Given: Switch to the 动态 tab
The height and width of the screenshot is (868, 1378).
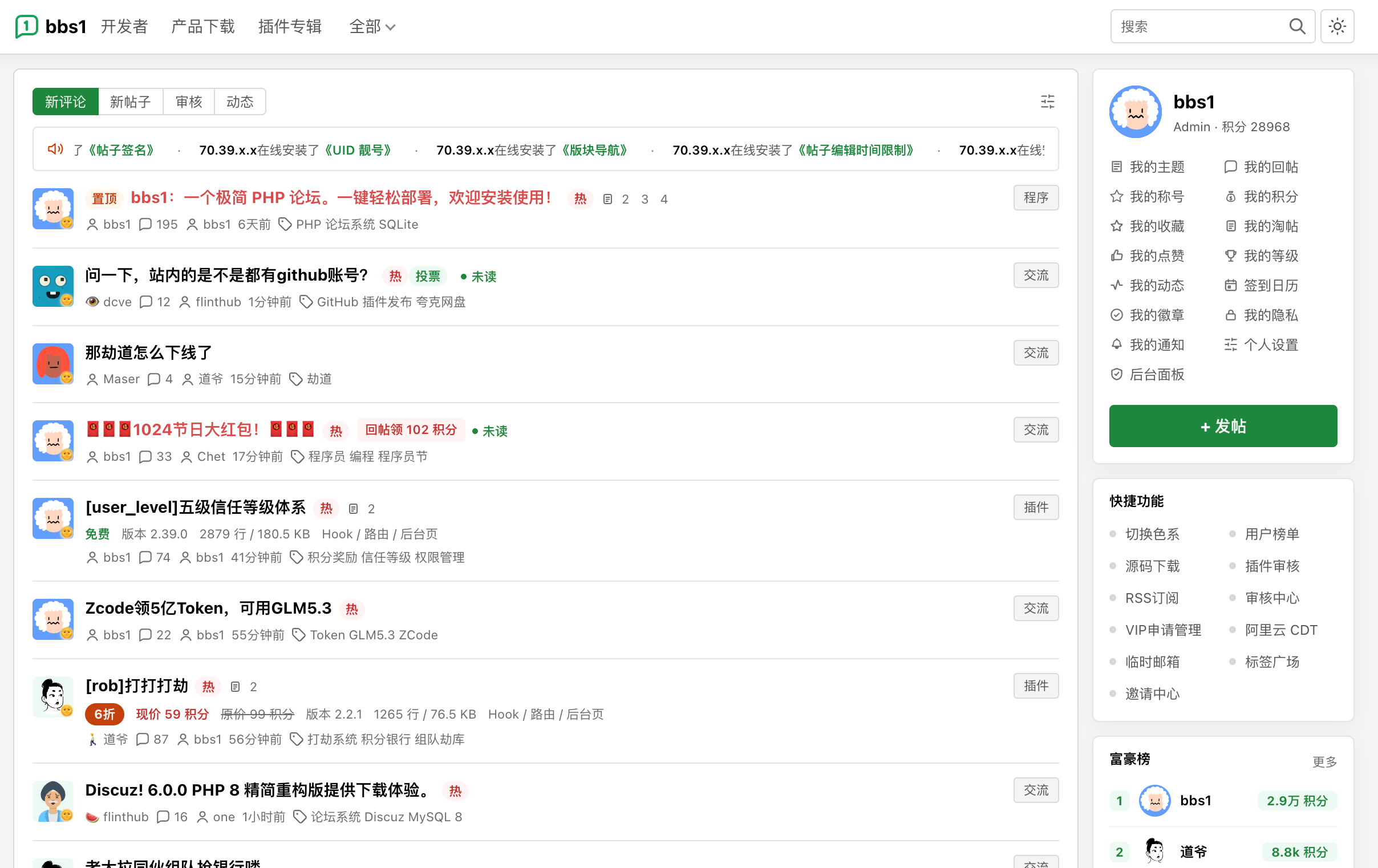Looking at the screenshot, I should coord(240,102).
